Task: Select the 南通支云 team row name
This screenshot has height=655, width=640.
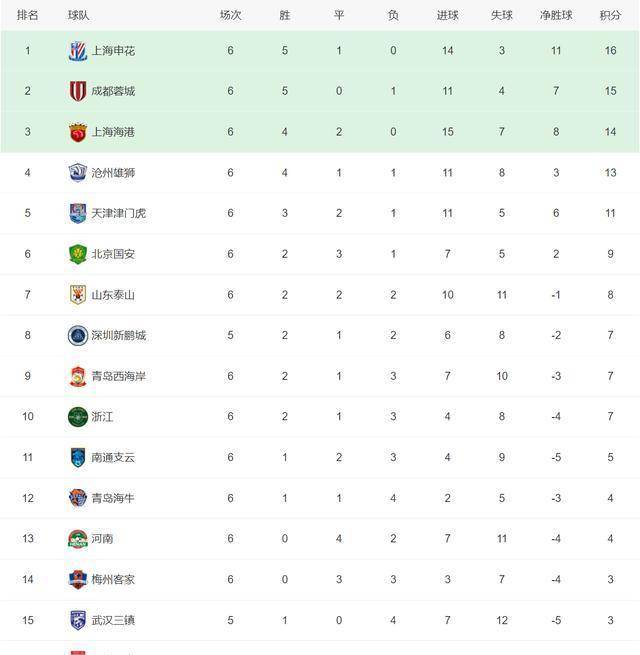Action: pos(113,457)
